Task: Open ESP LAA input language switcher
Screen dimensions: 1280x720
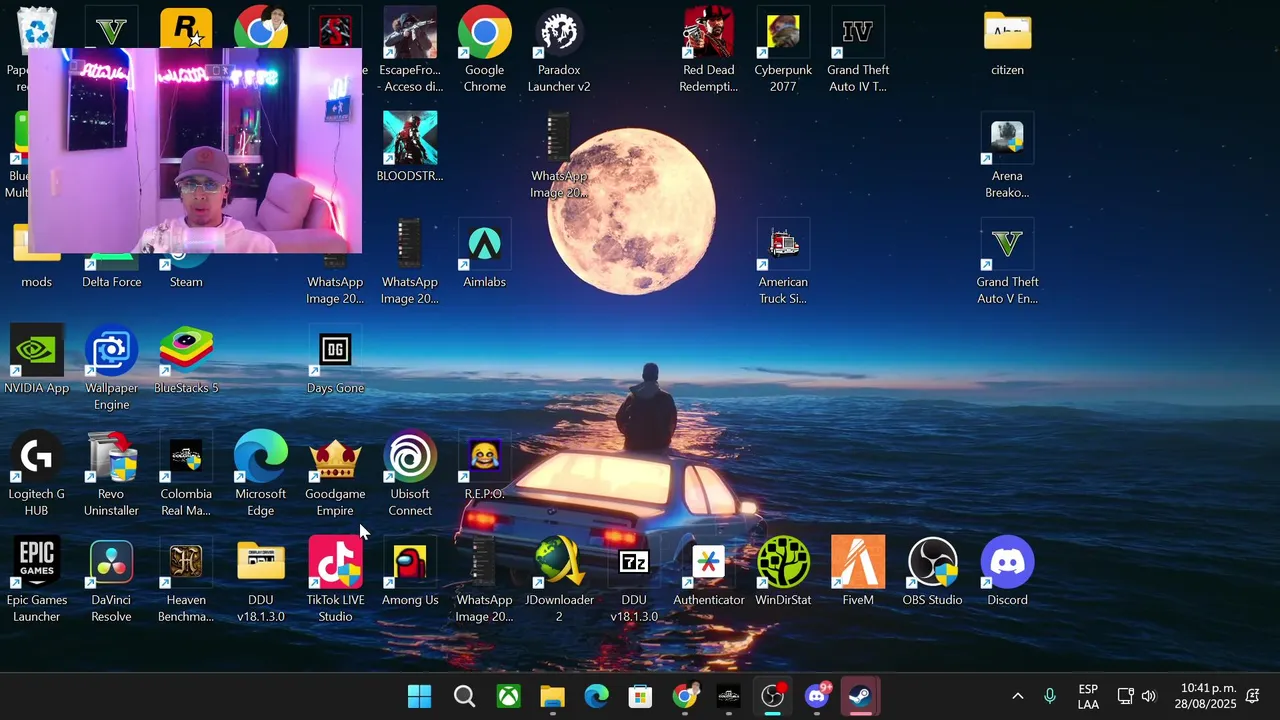Action: coord(1088,696)
